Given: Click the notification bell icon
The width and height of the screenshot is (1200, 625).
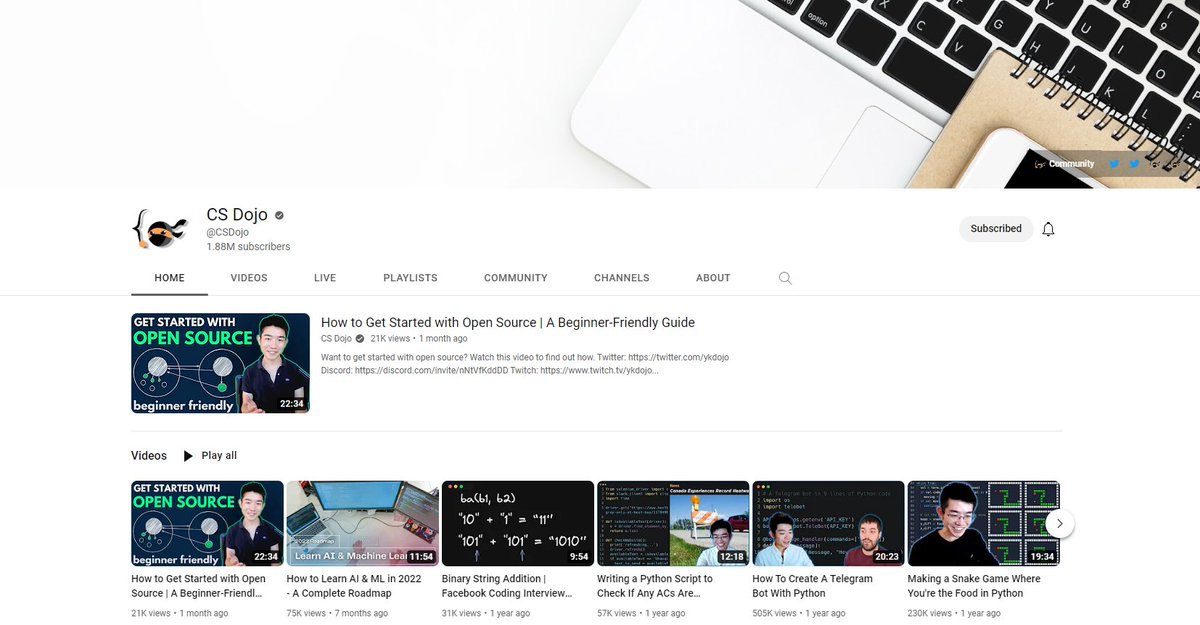Looking at the screenshot, I should pos(1048,229).
